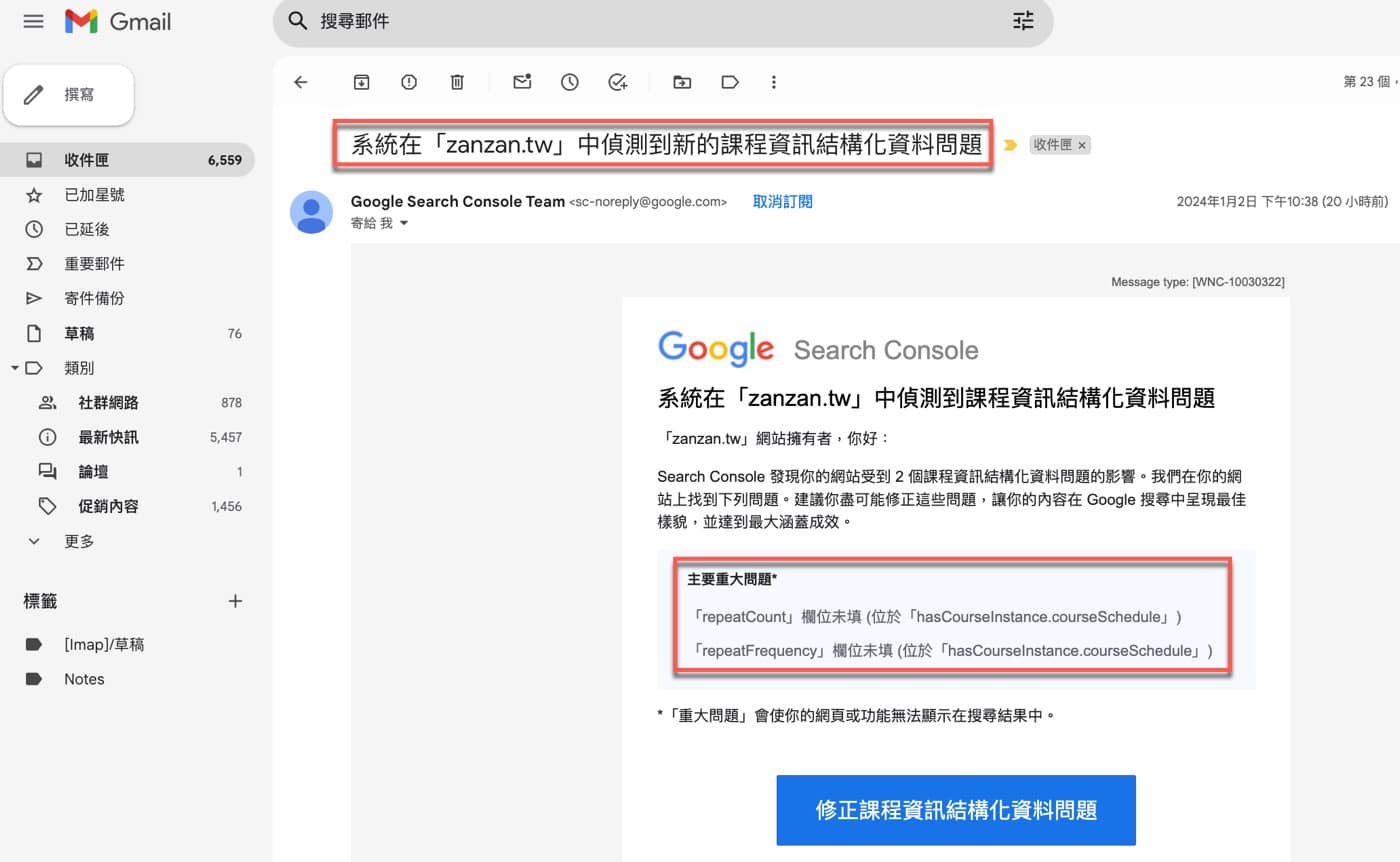
Task: Click inbox unread count 6,559
Action: click(225, 160)
